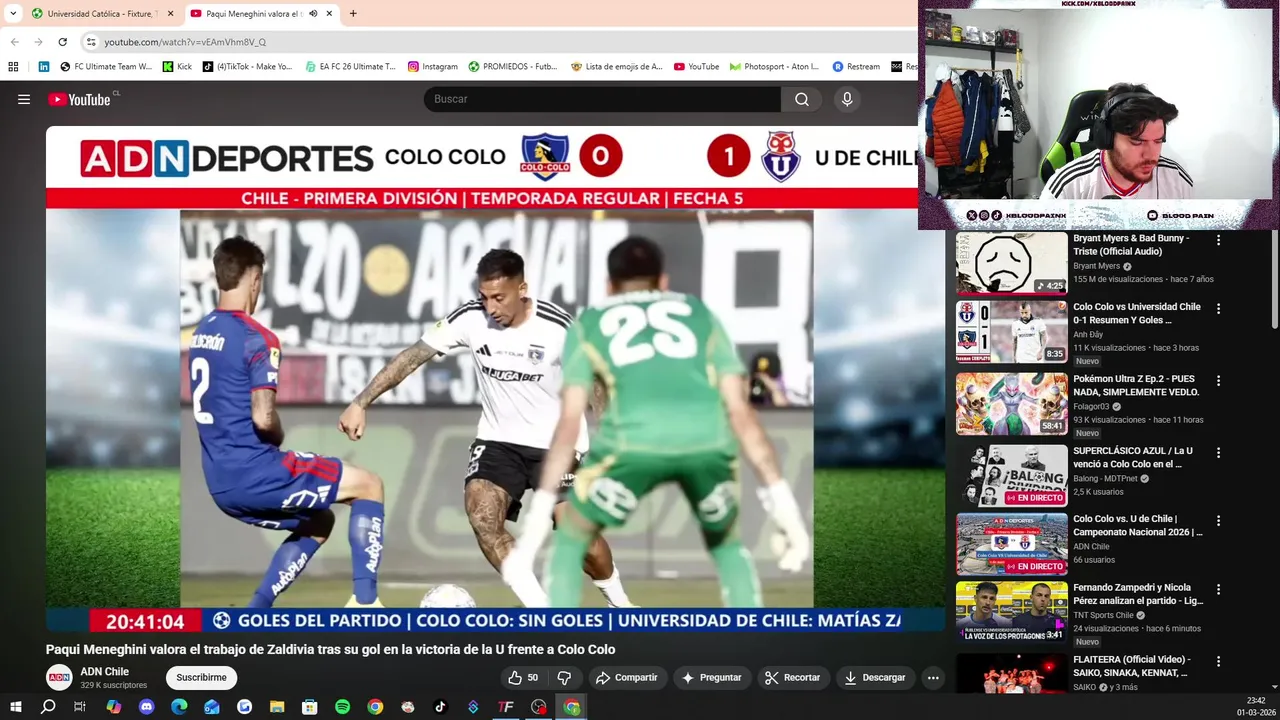Screen dimensions: 1280x720
Task: Like the video with thumbs-up button
Action: tap(523, 678)
